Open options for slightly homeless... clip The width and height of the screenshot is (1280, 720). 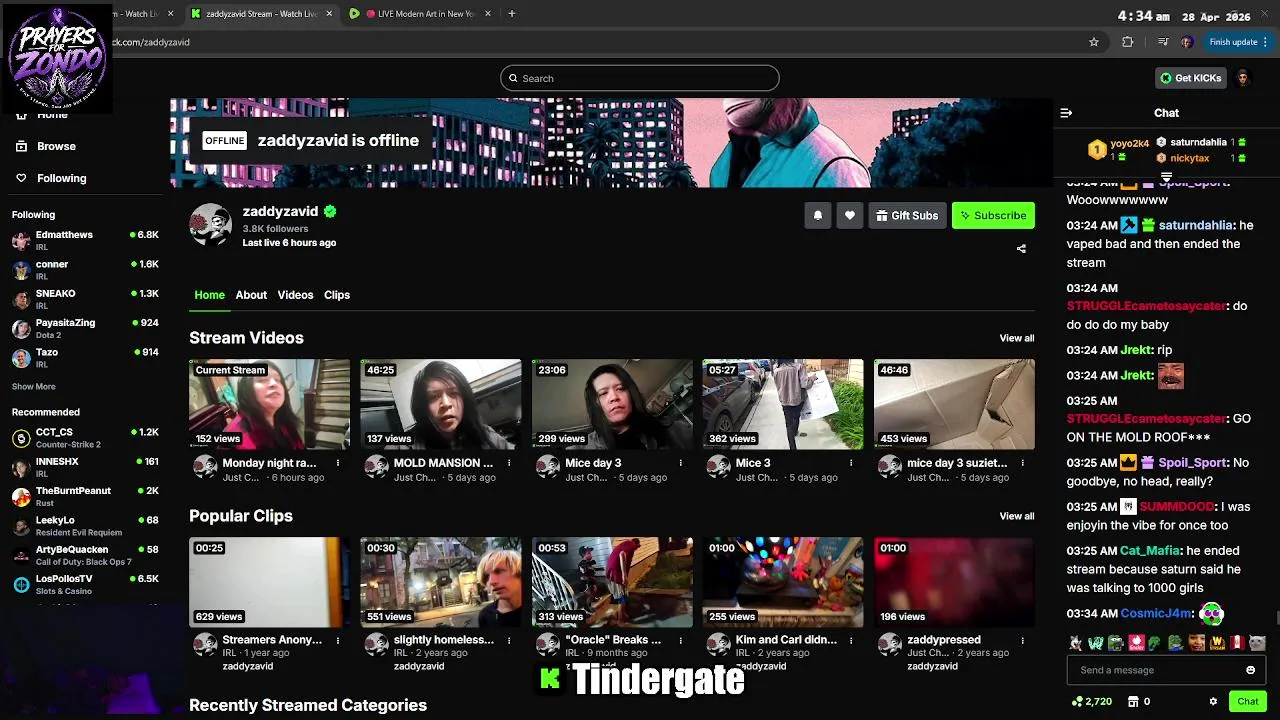tap(509, 640)
